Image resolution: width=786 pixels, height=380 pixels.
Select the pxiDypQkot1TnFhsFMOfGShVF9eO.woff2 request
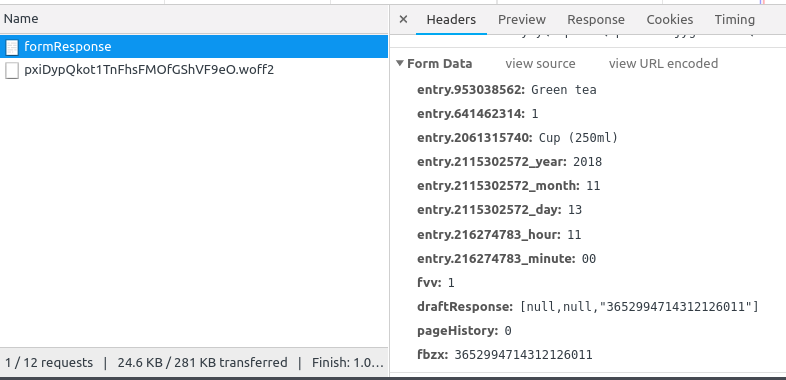tap(194, 70)
